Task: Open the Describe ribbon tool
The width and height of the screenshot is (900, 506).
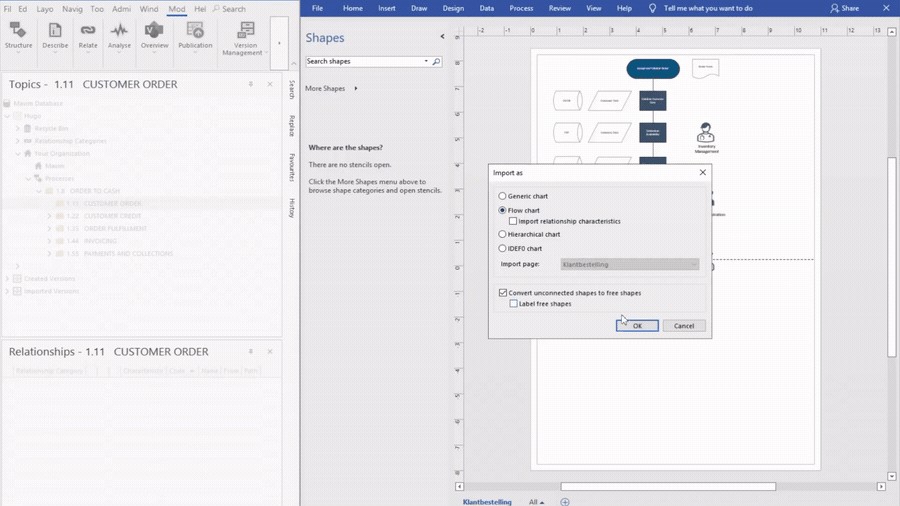Action: tap(55, 37)
